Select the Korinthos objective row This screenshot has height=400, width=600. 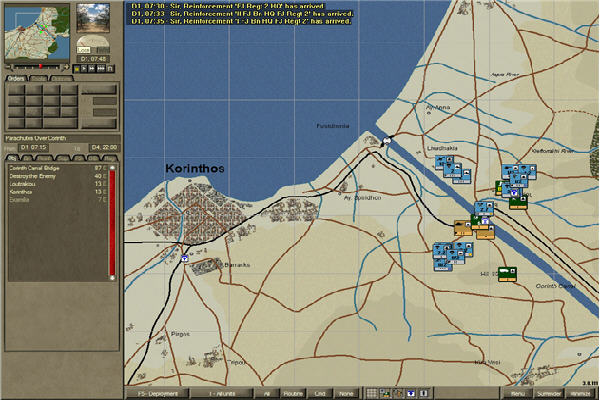[x=58, y=192]
